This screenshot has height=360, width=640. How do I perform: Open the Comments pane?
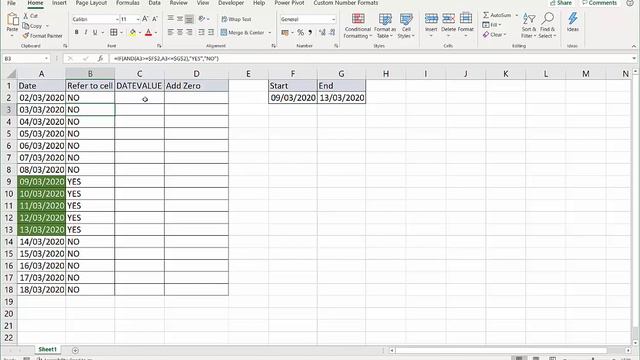[x=599, y=3]
